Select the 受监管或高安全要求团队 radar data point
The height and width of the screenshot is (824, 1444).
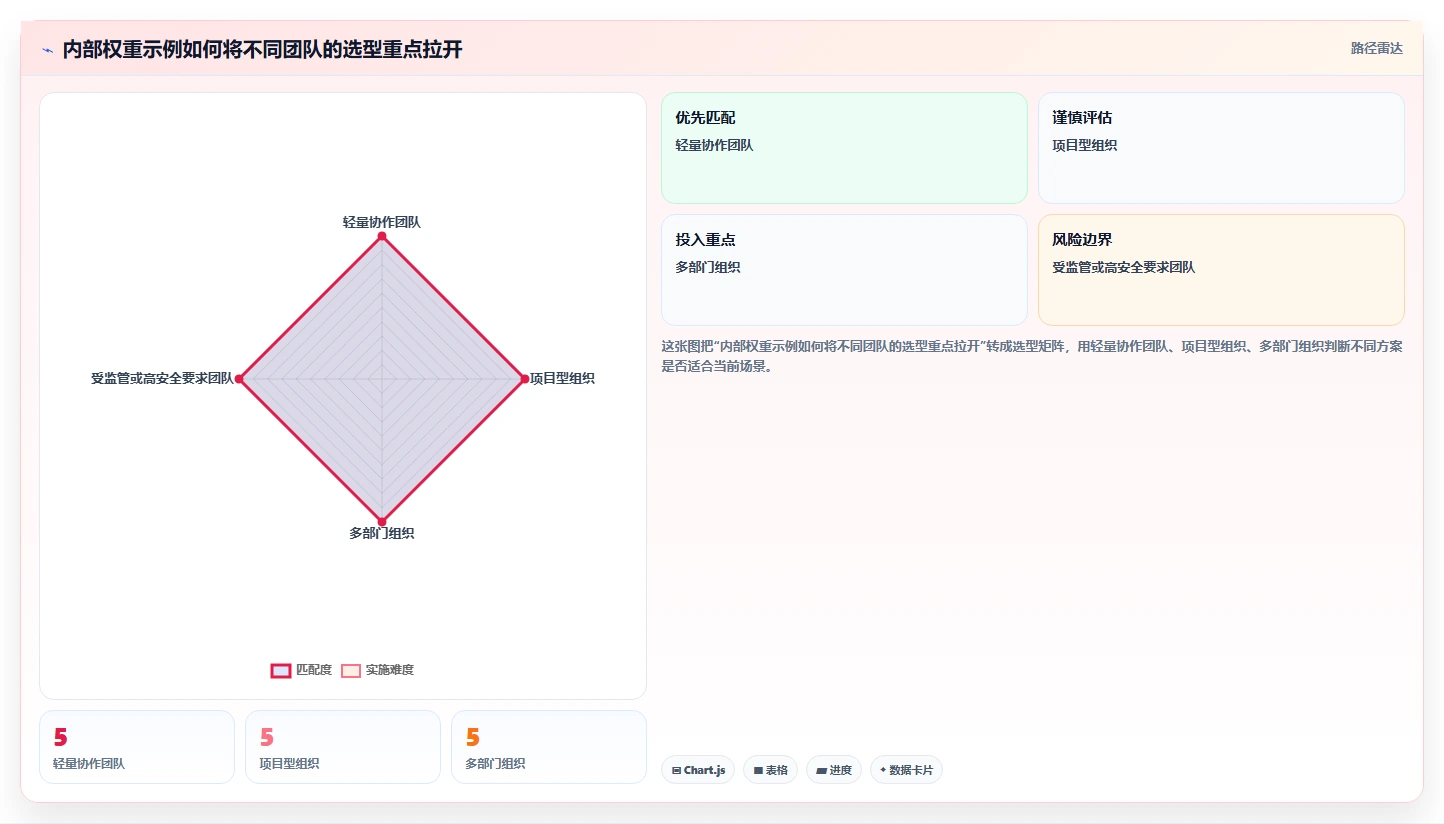239,379
